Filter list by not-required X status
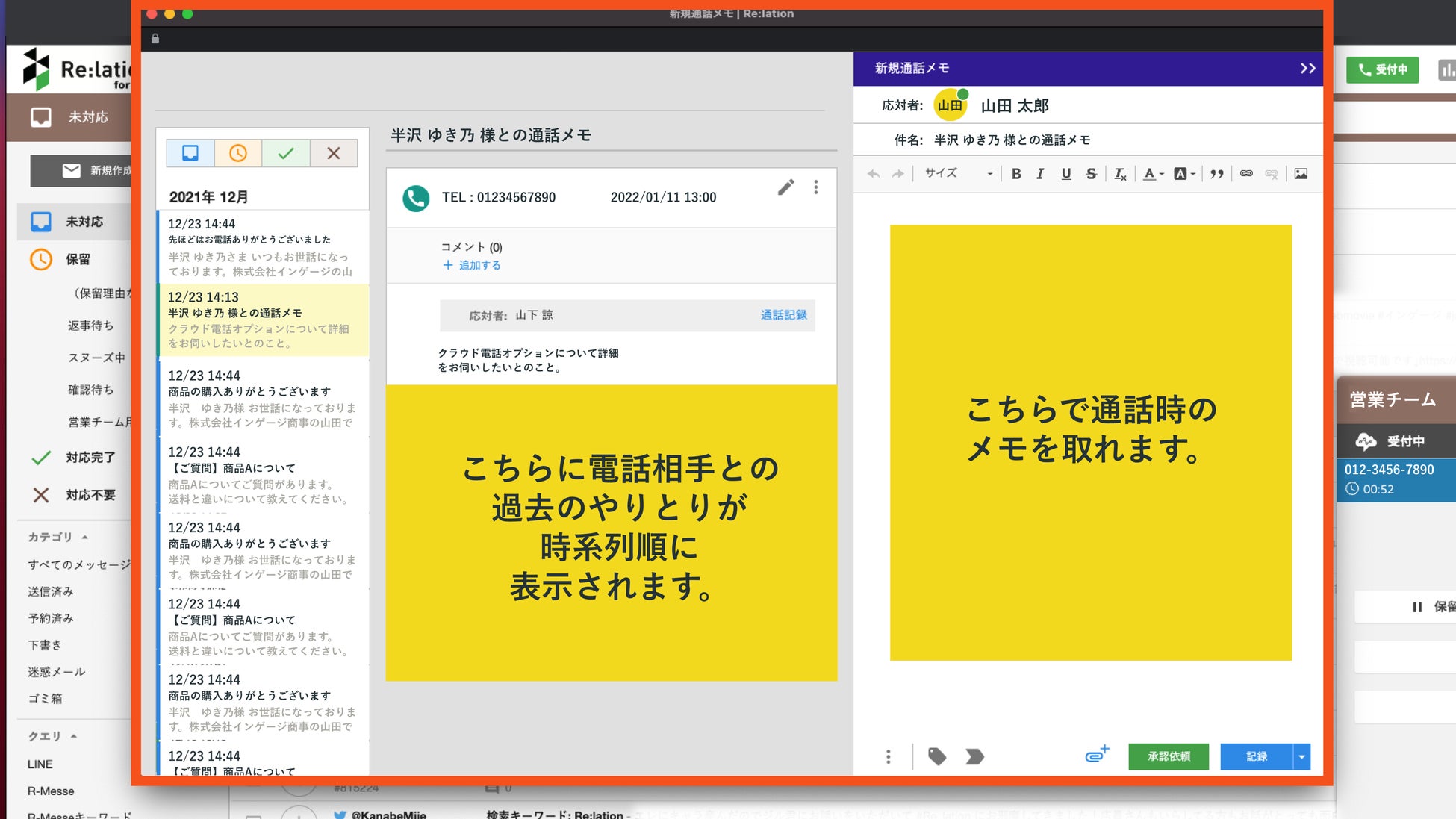The image size is (1456, 819). click(334, 153)
